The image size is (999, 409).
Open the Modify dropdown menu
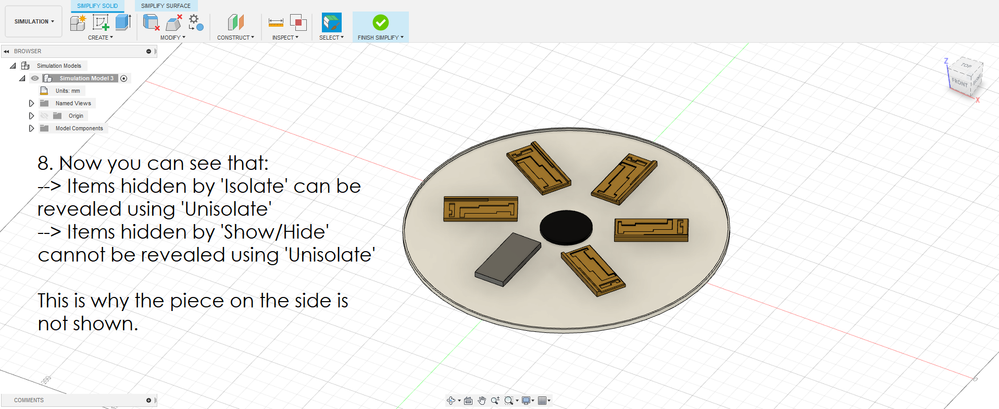pos(173,38)
